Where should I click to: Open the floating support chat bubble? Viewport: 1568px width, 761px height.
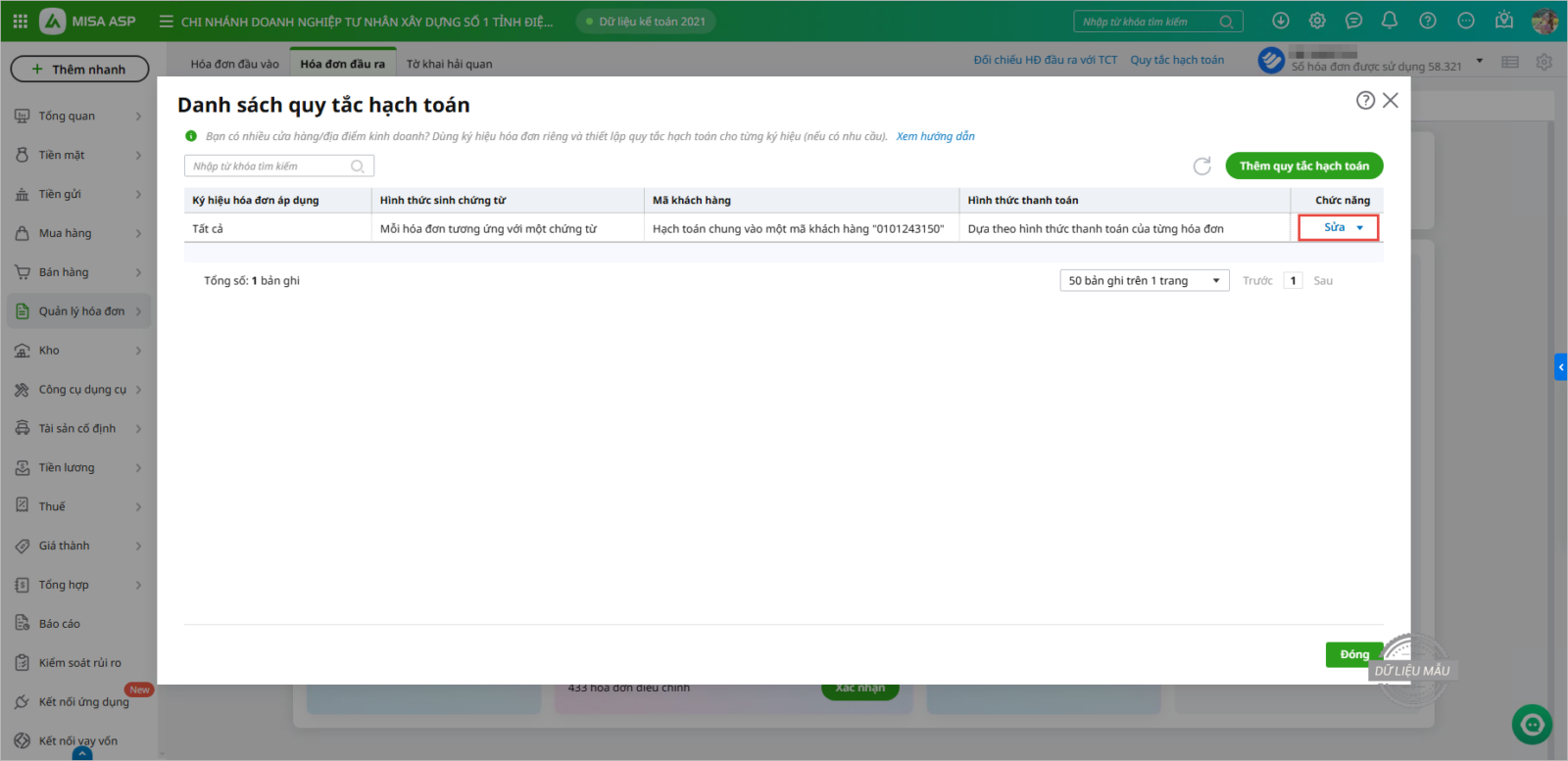[1531, 725]
